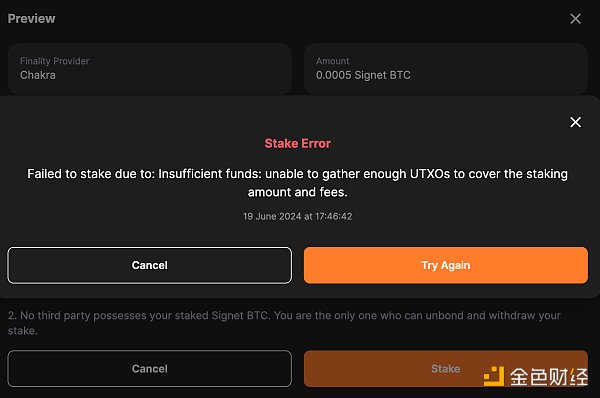This screenshot has height=398, width=600.
Task: Click the 金色财经 watermark text
Action: 549,377
